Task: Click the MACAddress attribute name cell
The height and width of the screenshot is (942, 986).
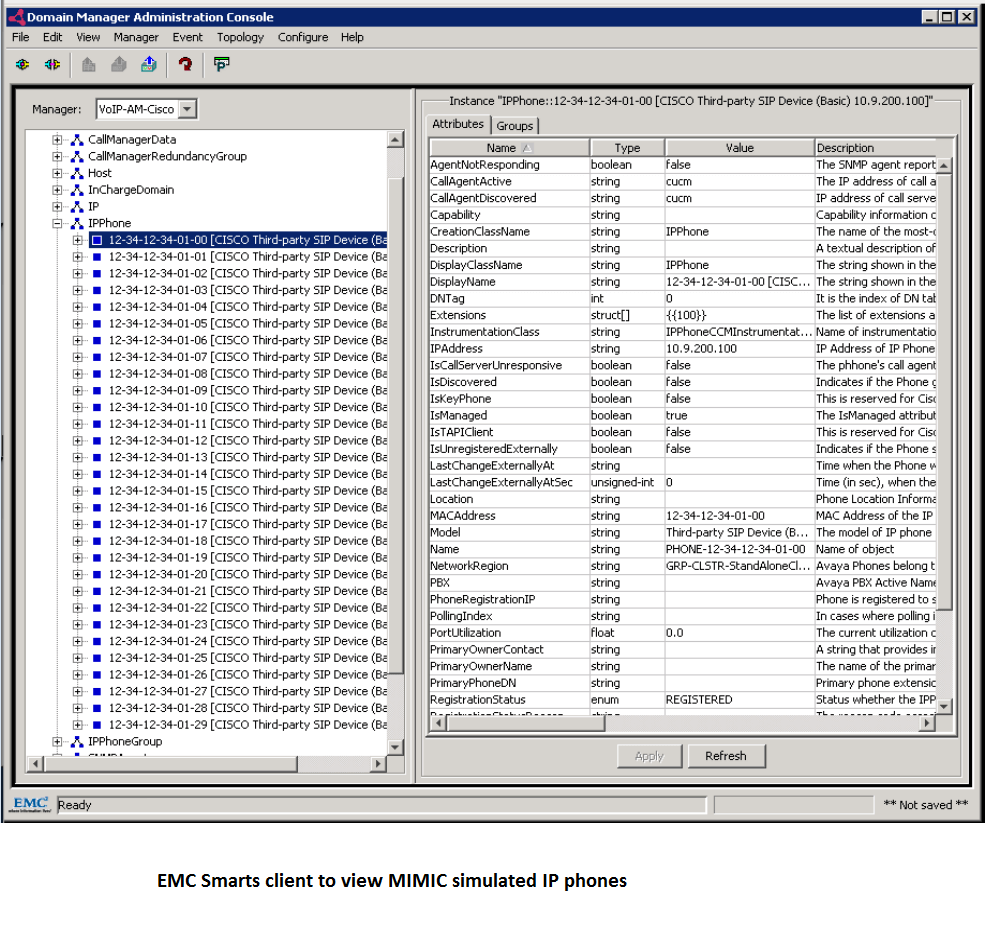Action: [509, 516]
